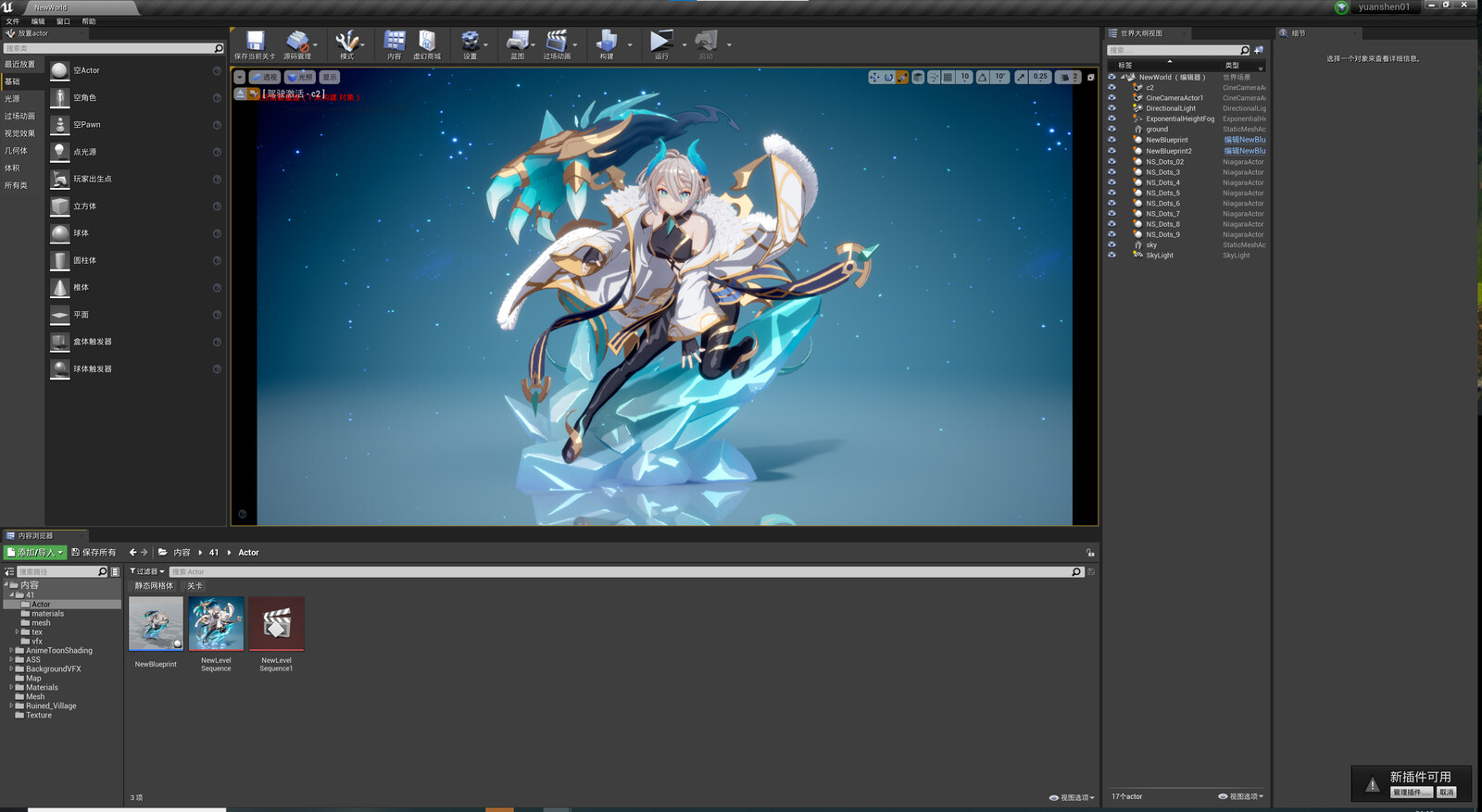The image size is (1482, 812).
Task: Expand the AnimeToonShading folder
Action: pos(11,651)
